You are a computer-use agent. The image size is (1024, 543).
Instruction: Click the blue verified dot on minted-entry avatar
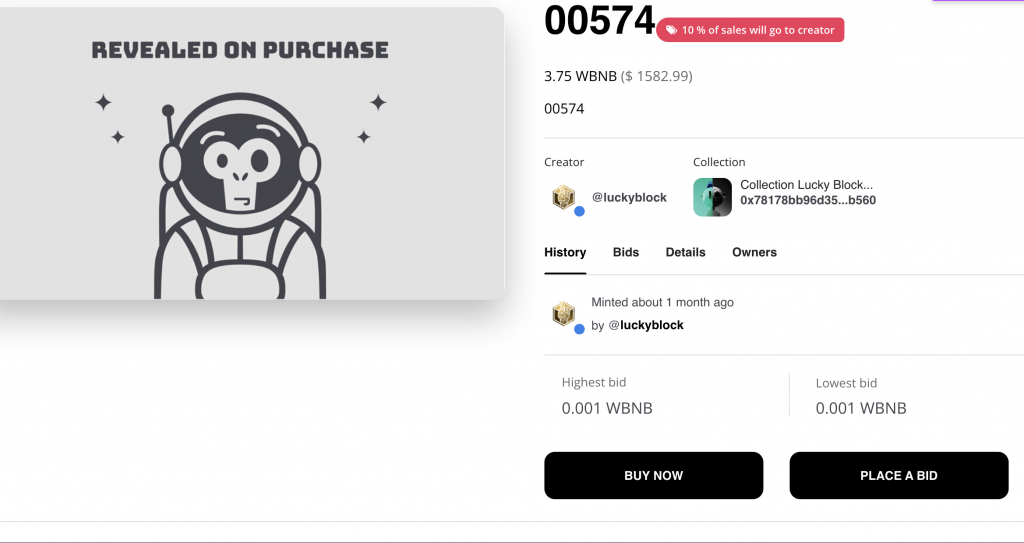pos(579,328)
